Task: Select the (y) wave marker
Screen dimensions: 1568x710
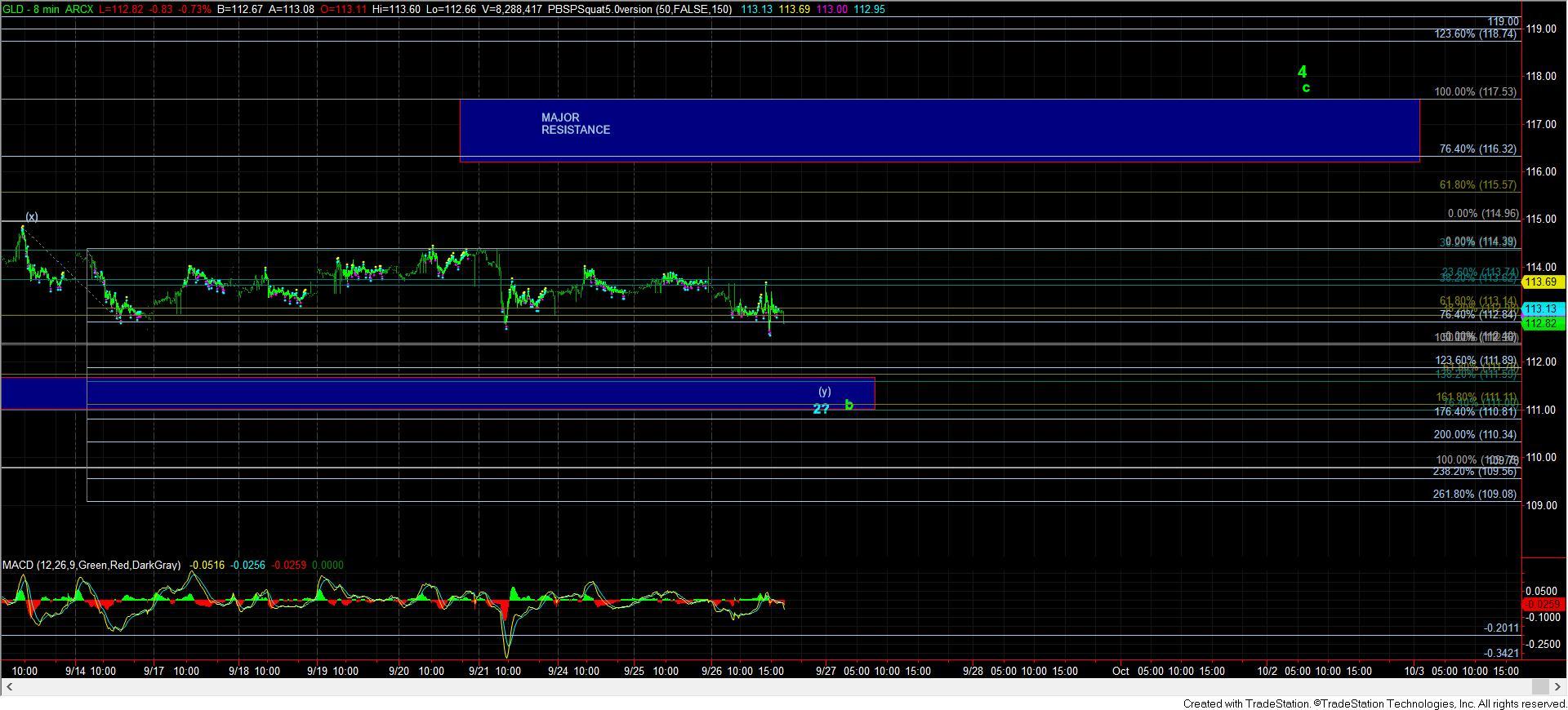Action: (825, 392)
